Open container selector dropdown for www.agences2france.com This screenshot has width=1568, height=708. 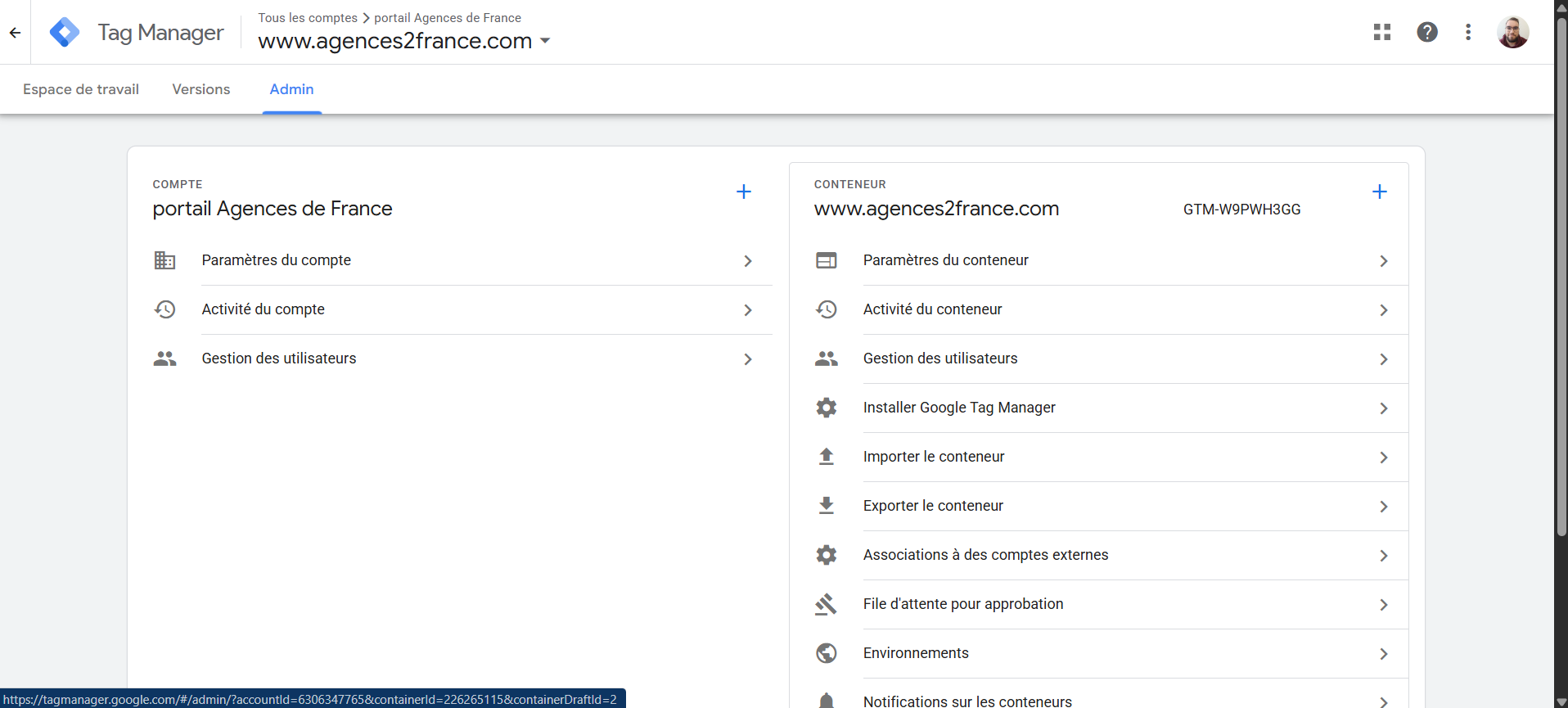pyautogui.click(x=545, y=41)
